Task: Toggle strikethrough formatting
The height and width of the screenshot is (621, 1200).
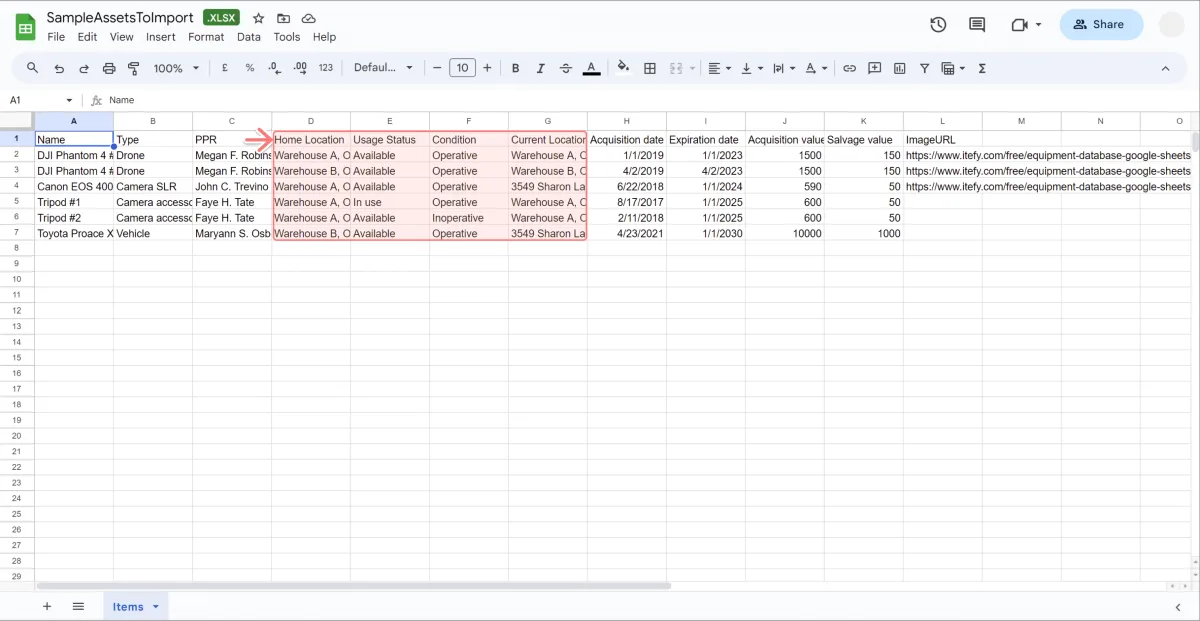Action: click(x=566, y=68)
